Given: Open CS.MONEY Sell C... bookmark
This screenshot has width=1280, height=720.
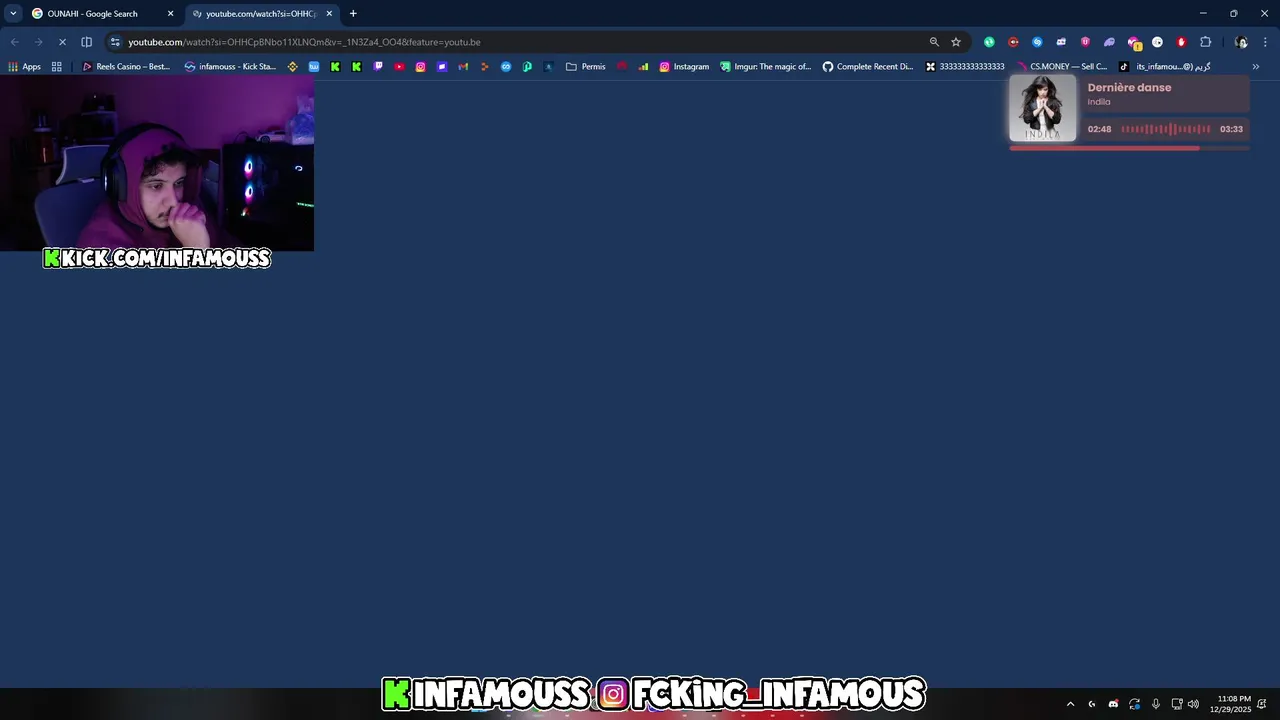Looking at the screenshot, I should click(x=1061, y=67).
